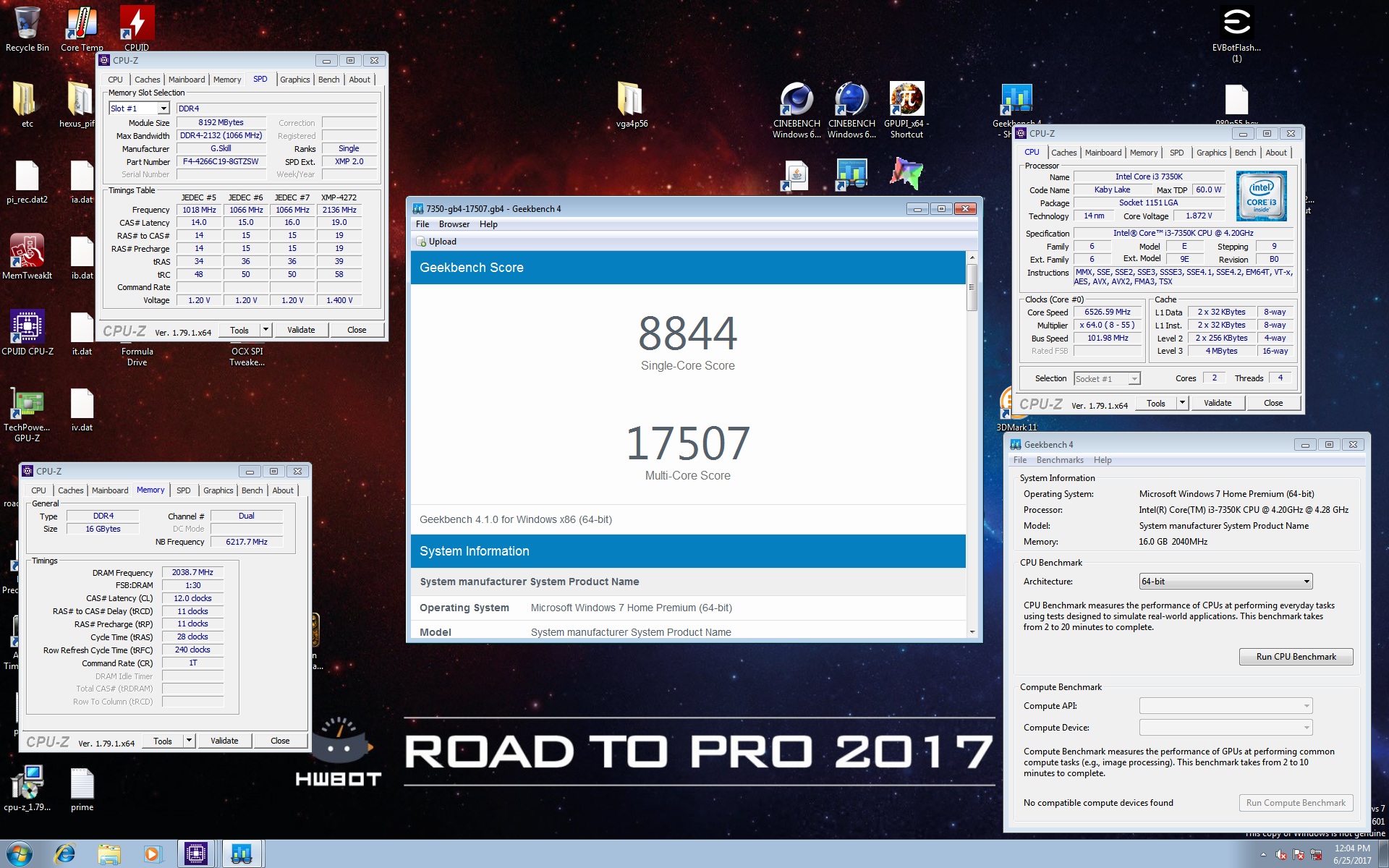Open the prime text file icon

[x=82, y=789]
